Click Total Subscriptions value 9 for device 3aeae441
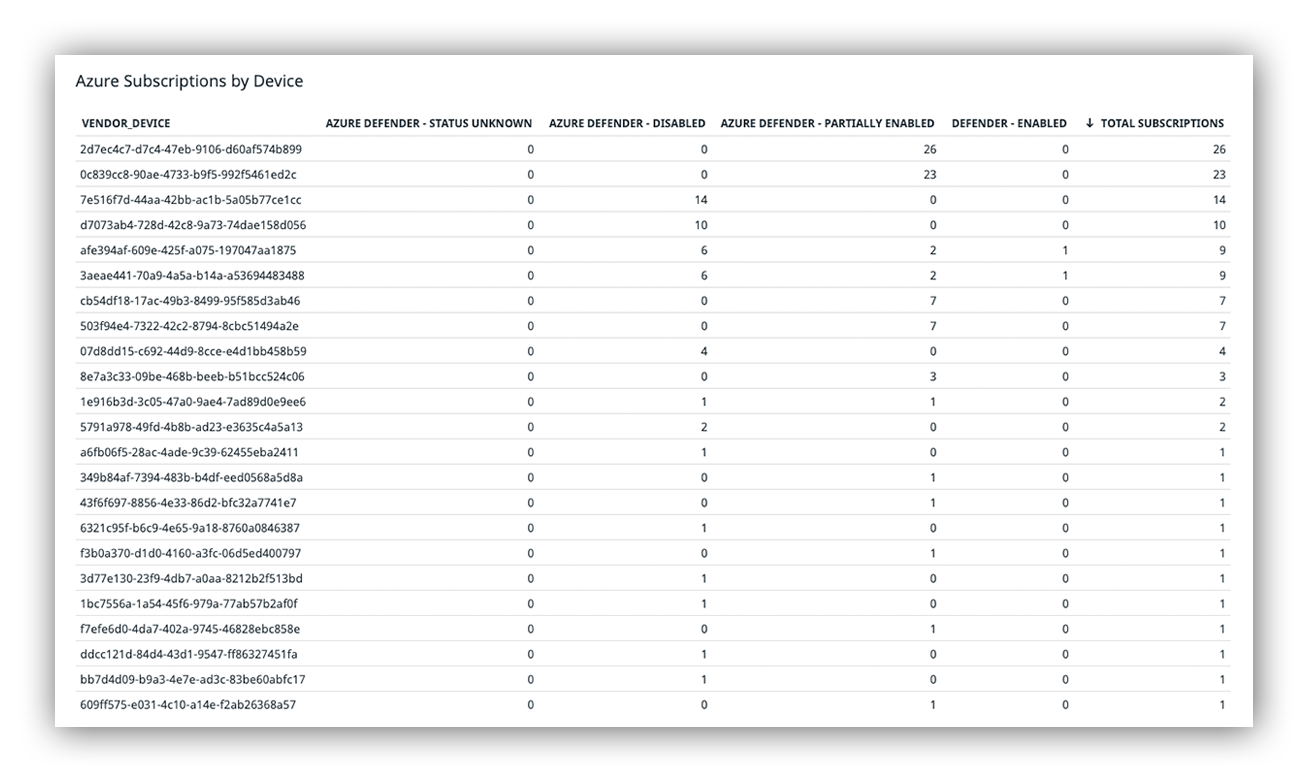The height and width of the screenshot is (782, 1308). [x=1222, y=276]
